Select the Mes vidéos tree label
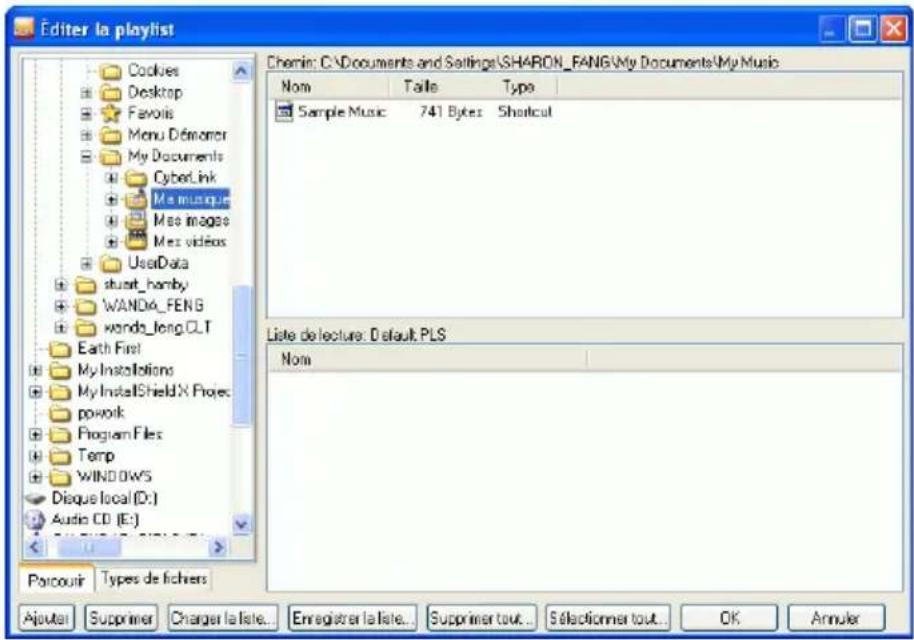 [x=189, y=241]
